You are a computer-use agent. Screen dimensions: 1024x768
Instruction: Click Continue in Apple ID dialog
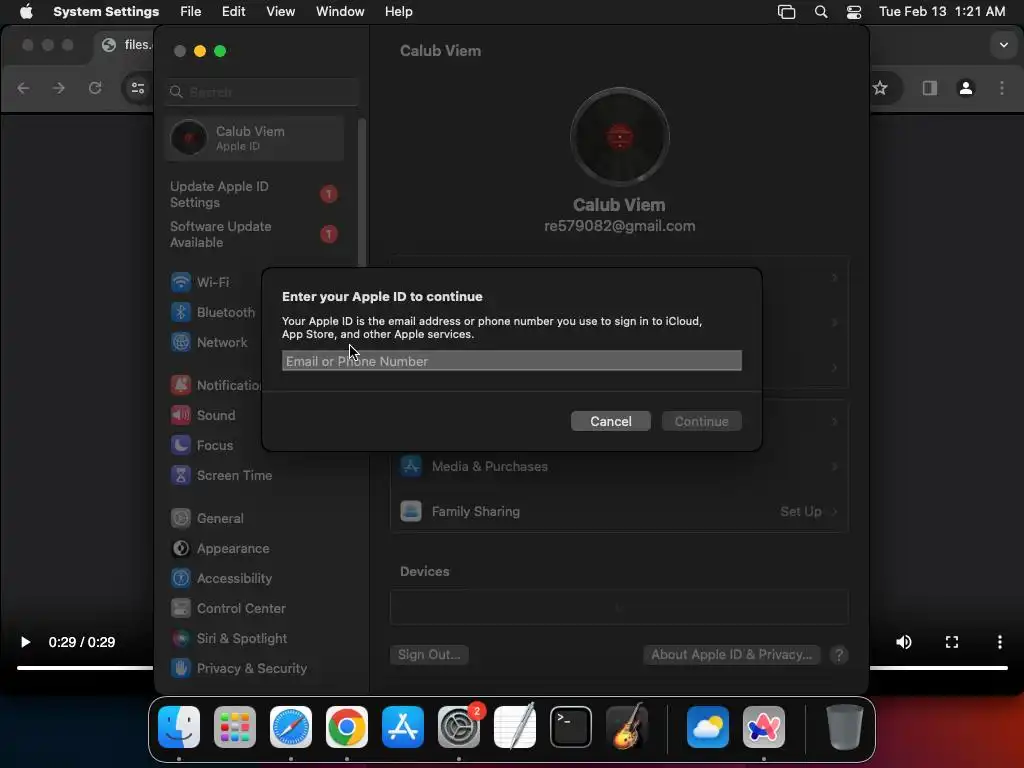coord(701,421)
